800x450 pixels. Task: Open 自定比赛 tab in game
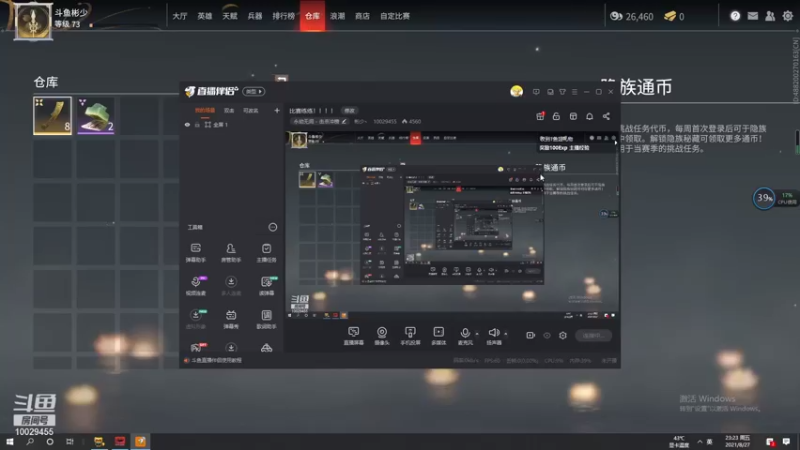(x=395, y=16)
